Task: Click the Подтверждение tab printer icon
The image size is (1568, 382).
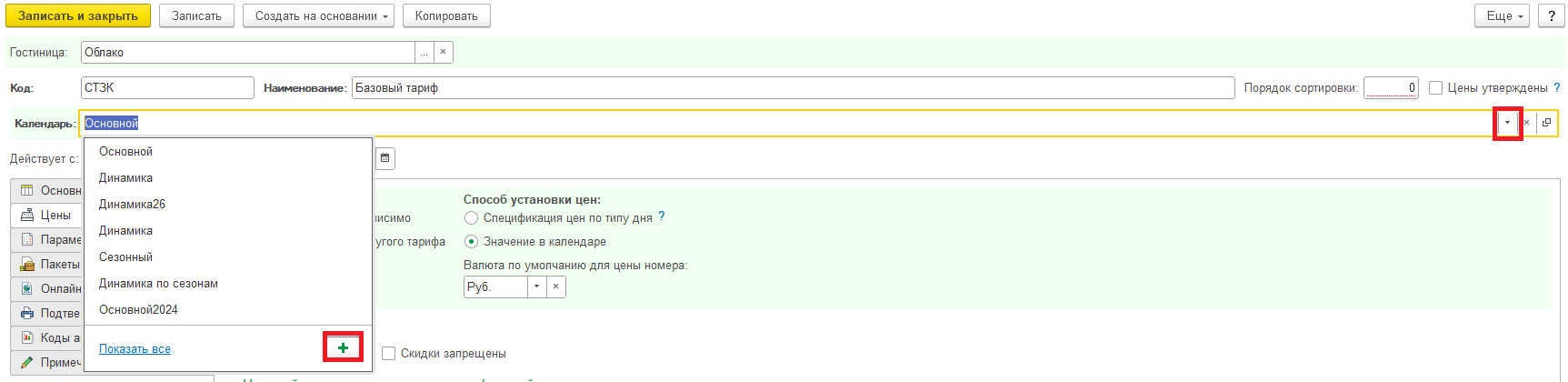Action: point(26,313)
